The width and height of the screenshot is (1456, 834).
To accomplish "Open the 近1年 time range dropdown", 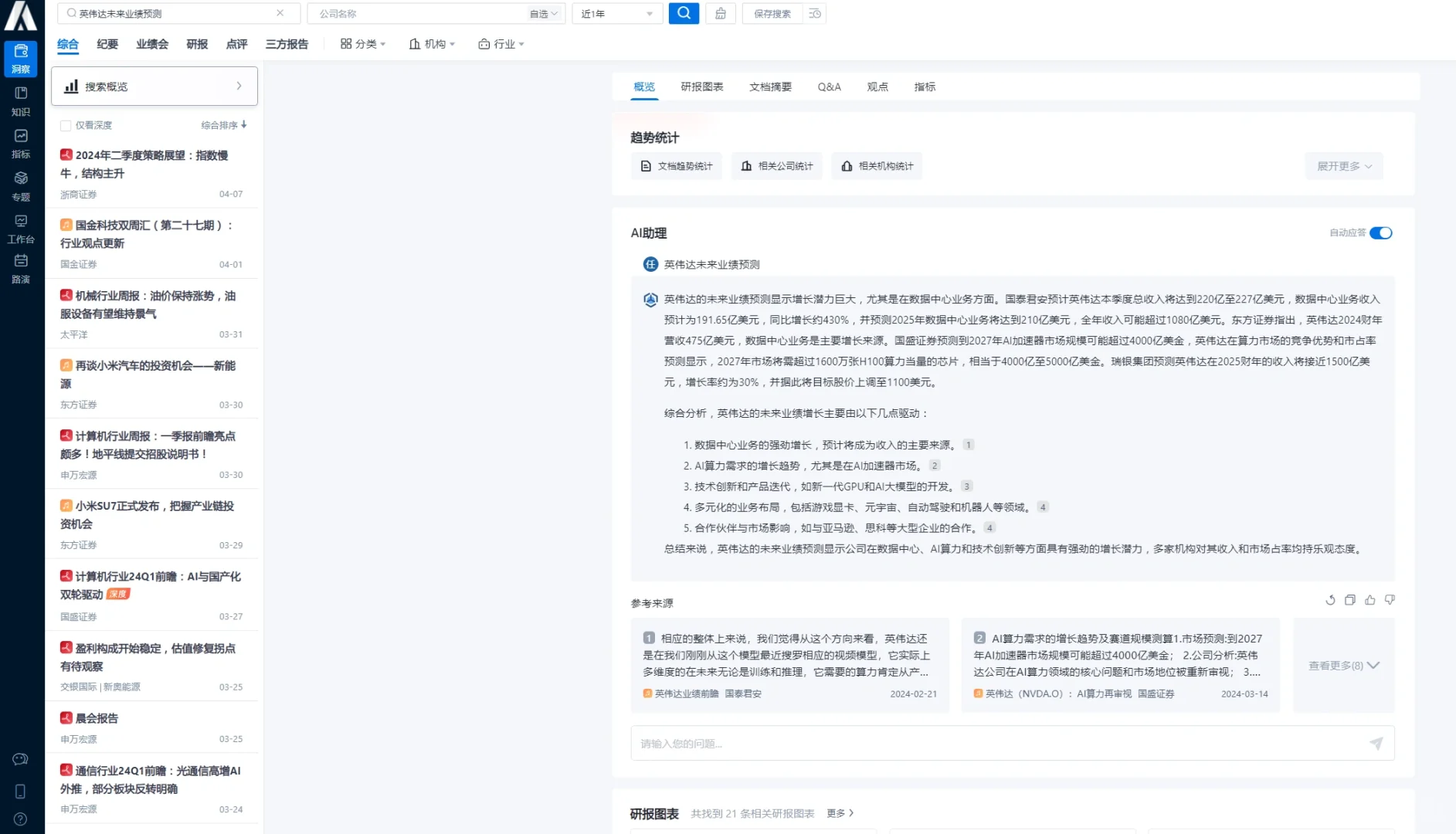I will pos(617,14).
